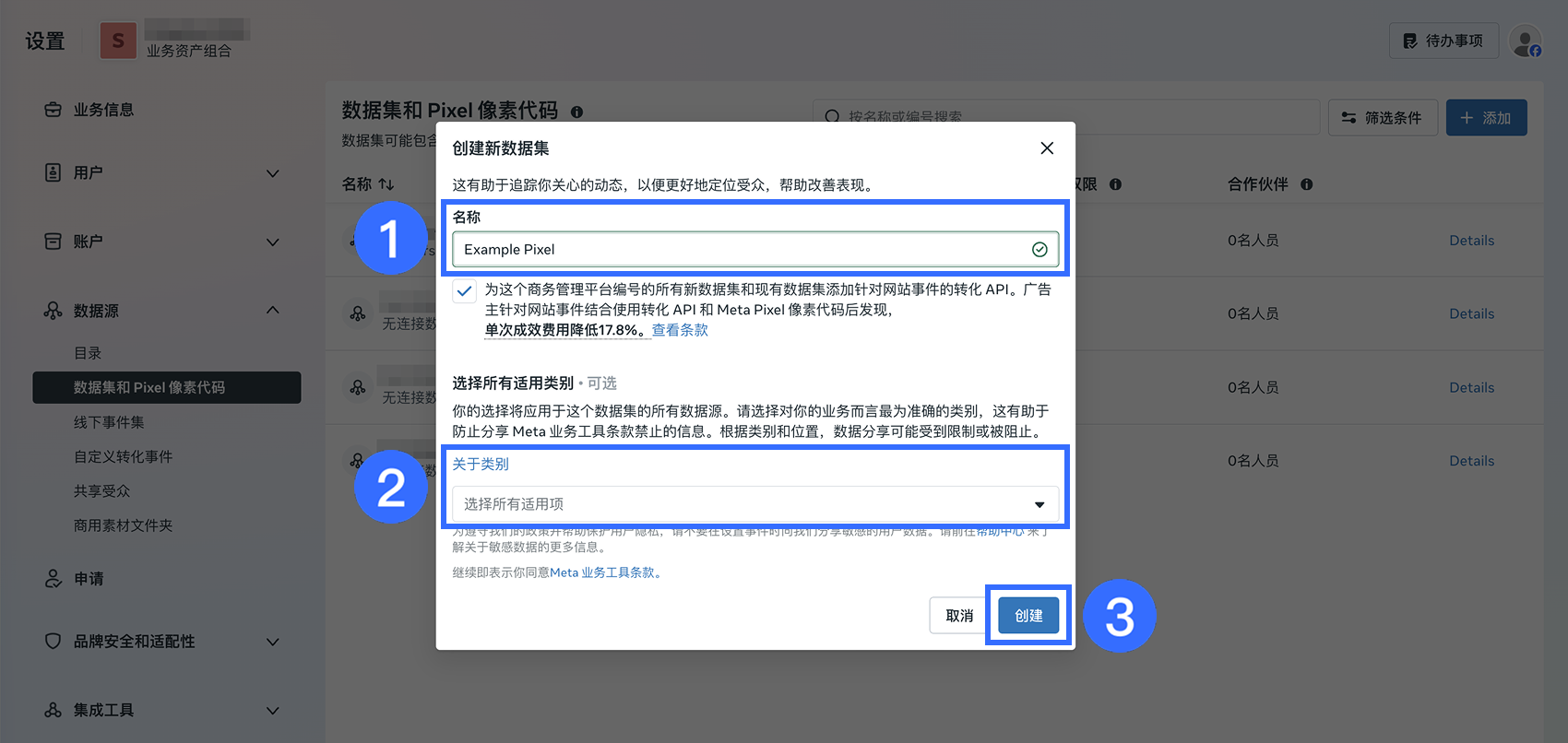Select 自定义转化事件 in the sidebar
The image size is (1568, 743).
tap(123, 456)
